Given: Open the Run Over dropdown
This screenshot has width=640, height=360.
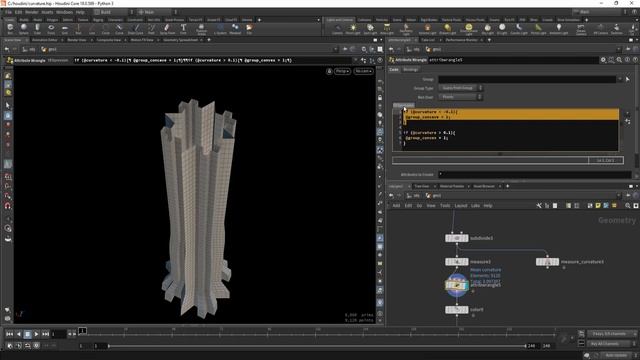Looking at the screenshot, I should [461, 97].
